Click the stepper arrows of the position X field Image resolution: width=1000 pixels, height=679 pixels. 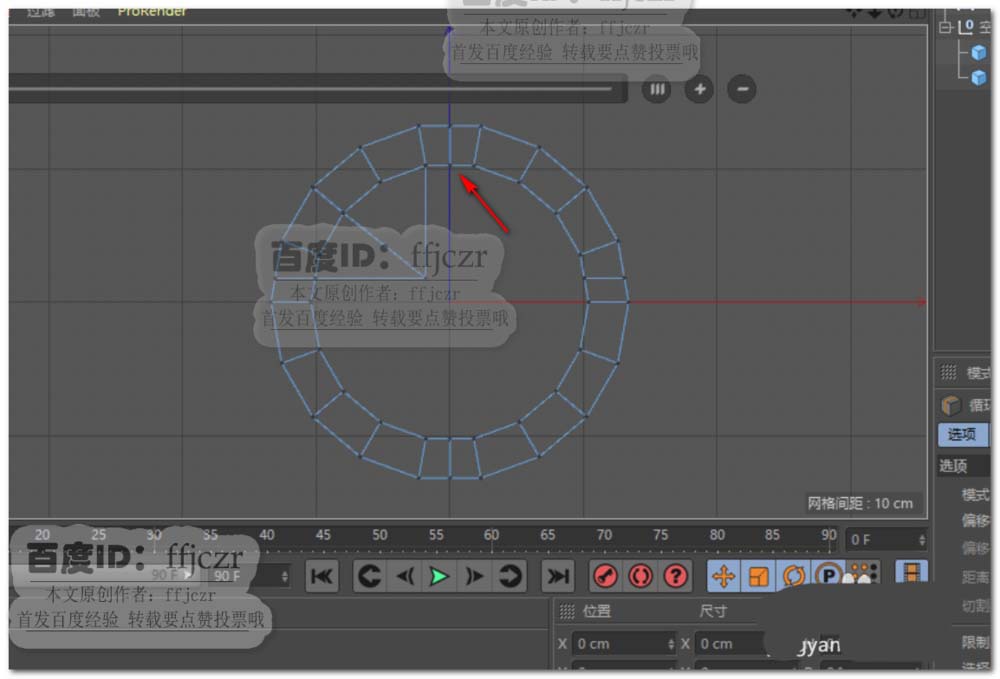pyautogui.click(x=670, y=644)
